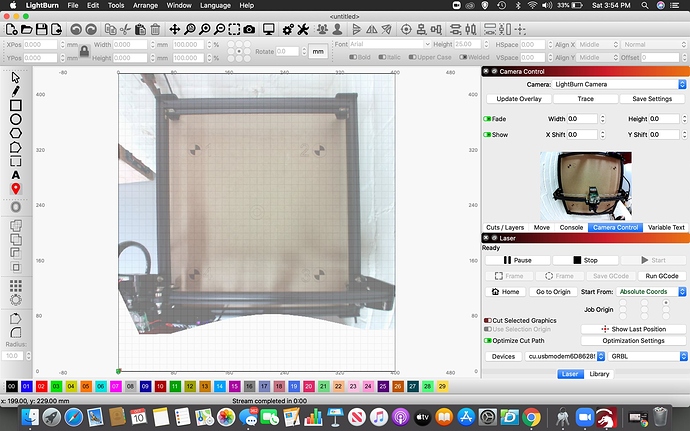Open the cu.usbmodem port dropdown

click(565, 357)
